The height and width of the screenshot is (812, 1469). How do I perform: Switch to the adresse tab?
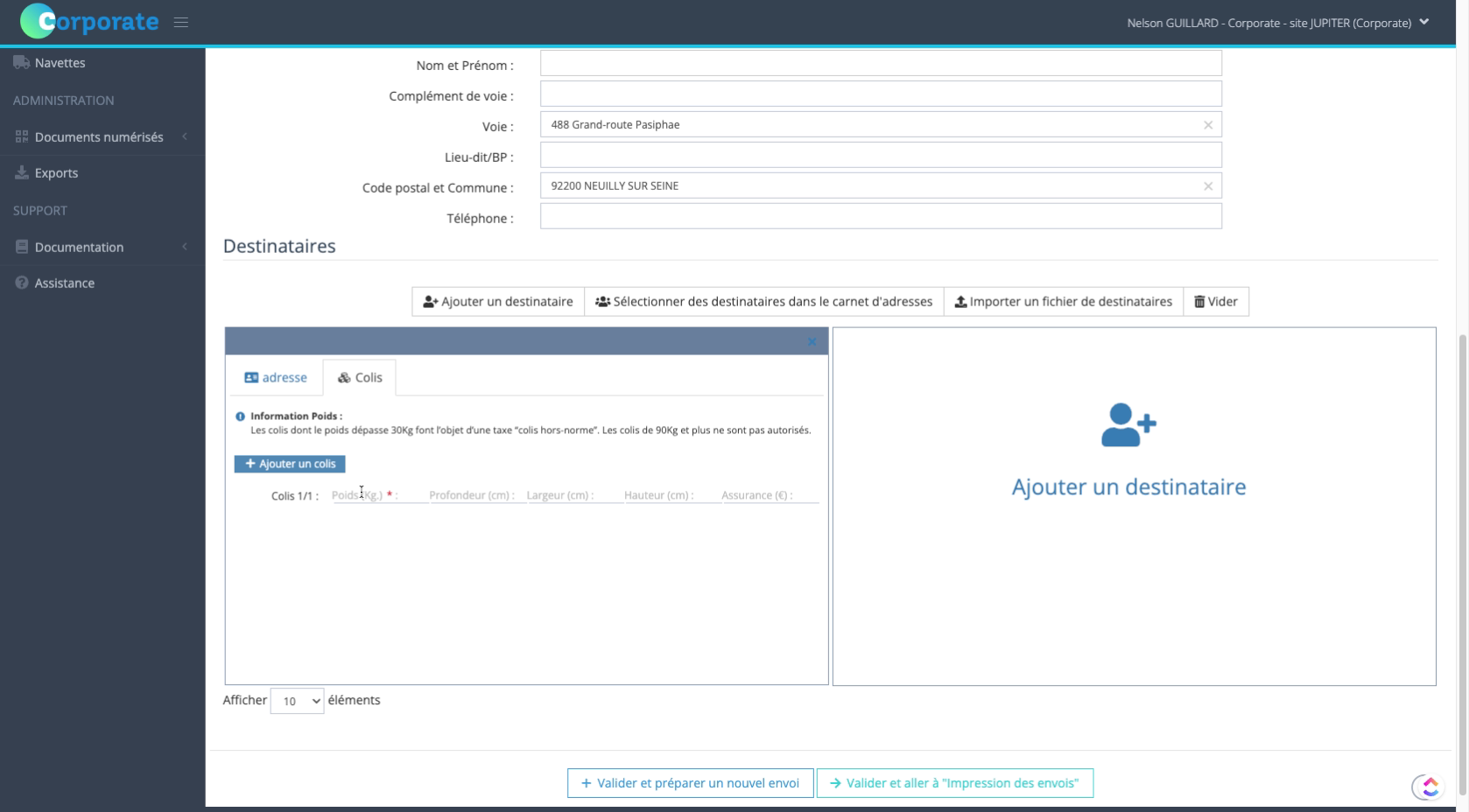pos(276,377)
